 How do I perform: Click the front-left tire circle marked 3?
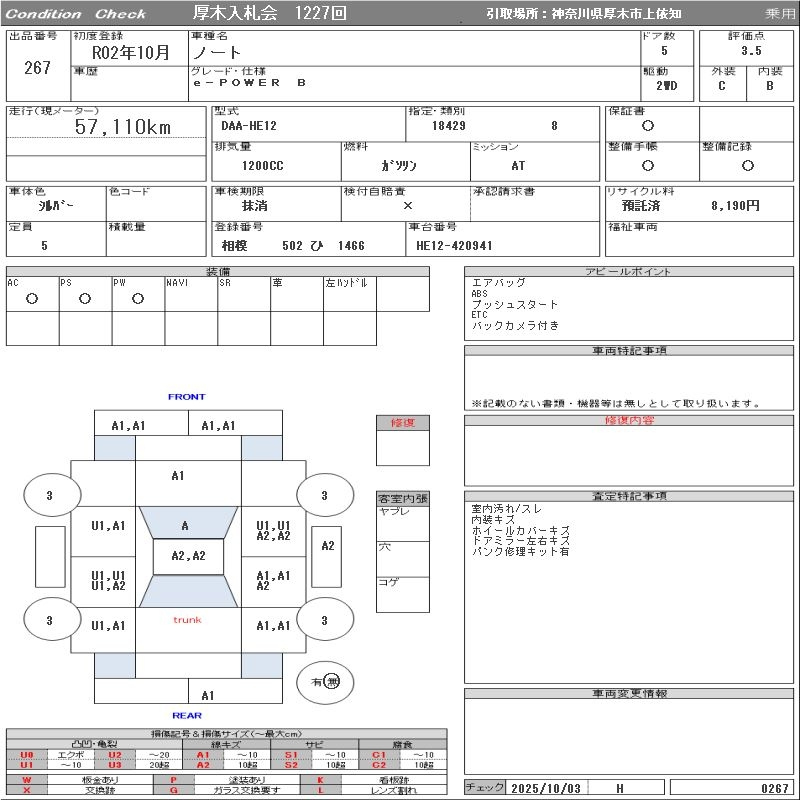coord(48,495)
